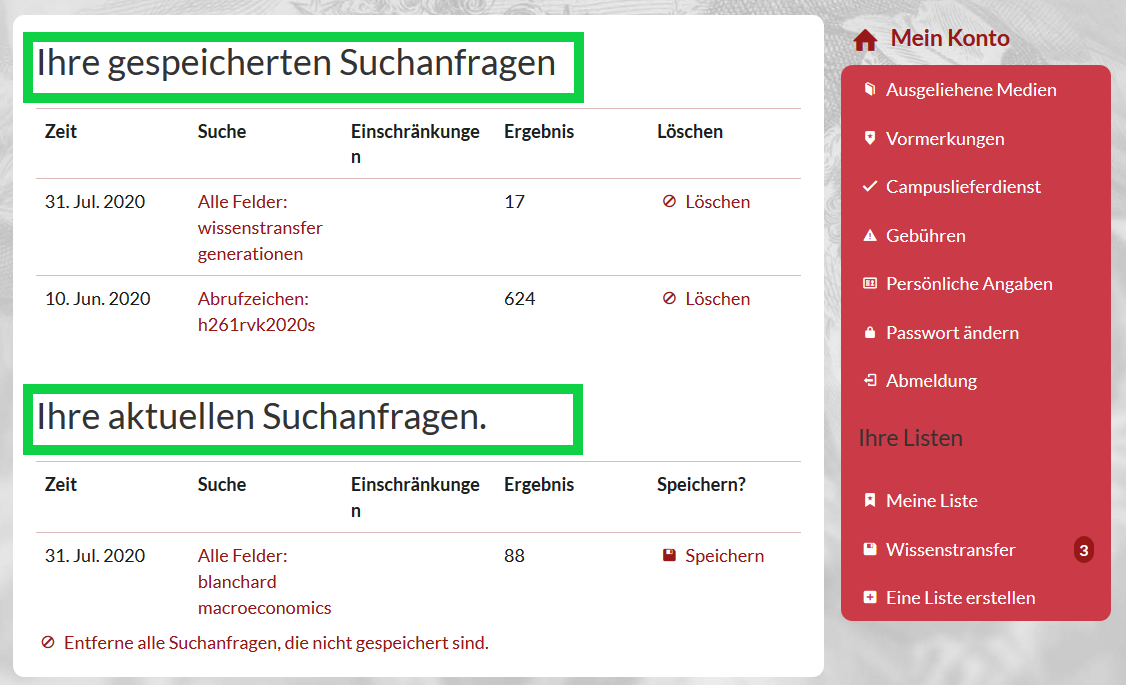Click the floppy disk icon in blanchard macroeconomics row

point(669,555)
